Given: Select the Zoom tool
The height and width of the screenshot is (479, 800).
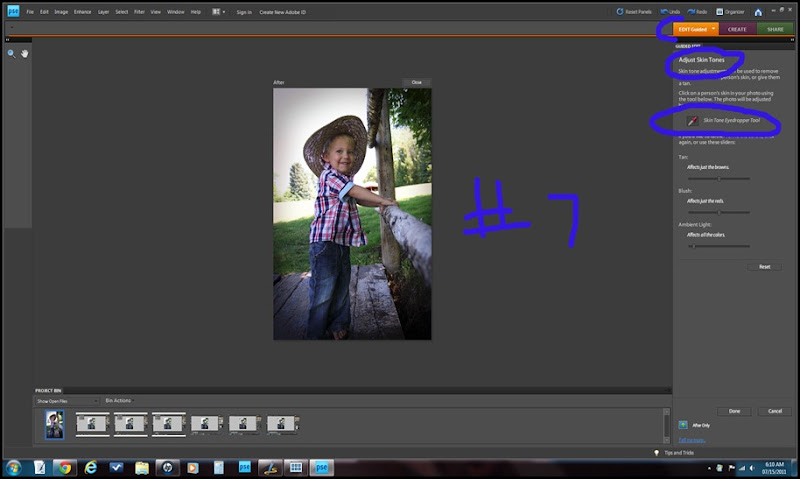Looking at the screenshot, I should 11,53.
